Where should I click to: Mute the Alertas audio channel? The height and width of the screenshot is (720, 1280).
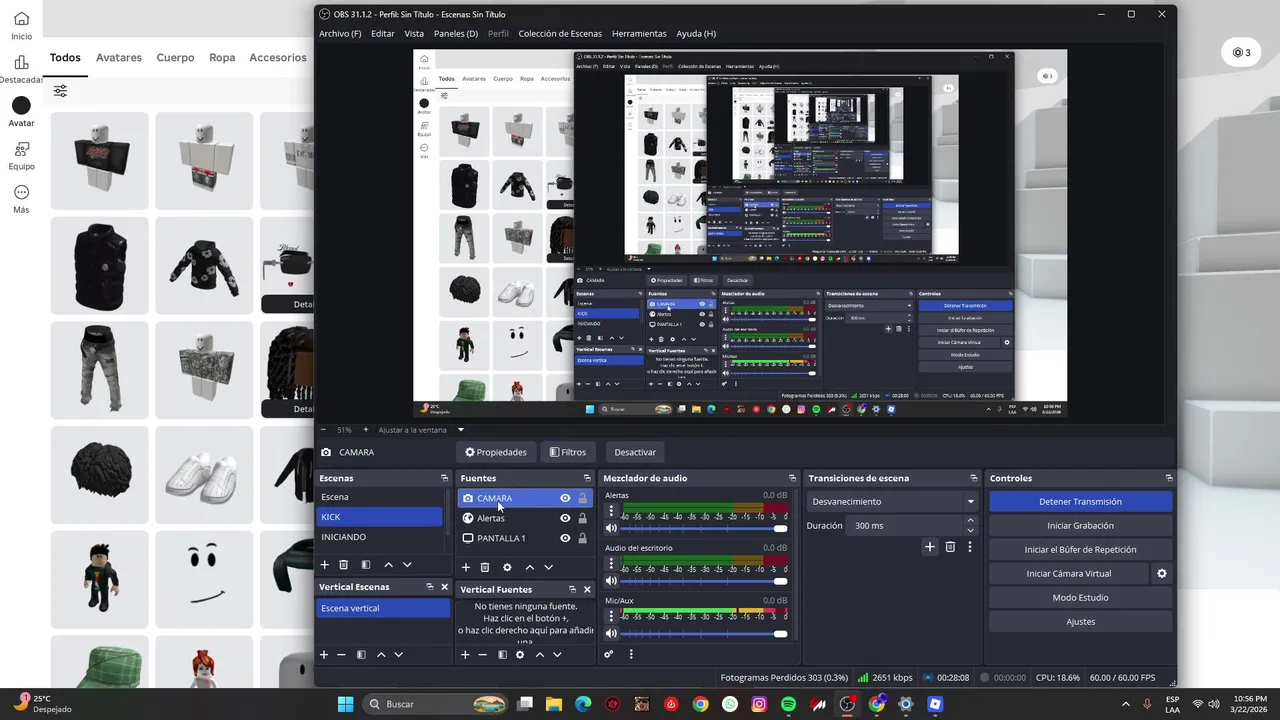pos(611,528)
